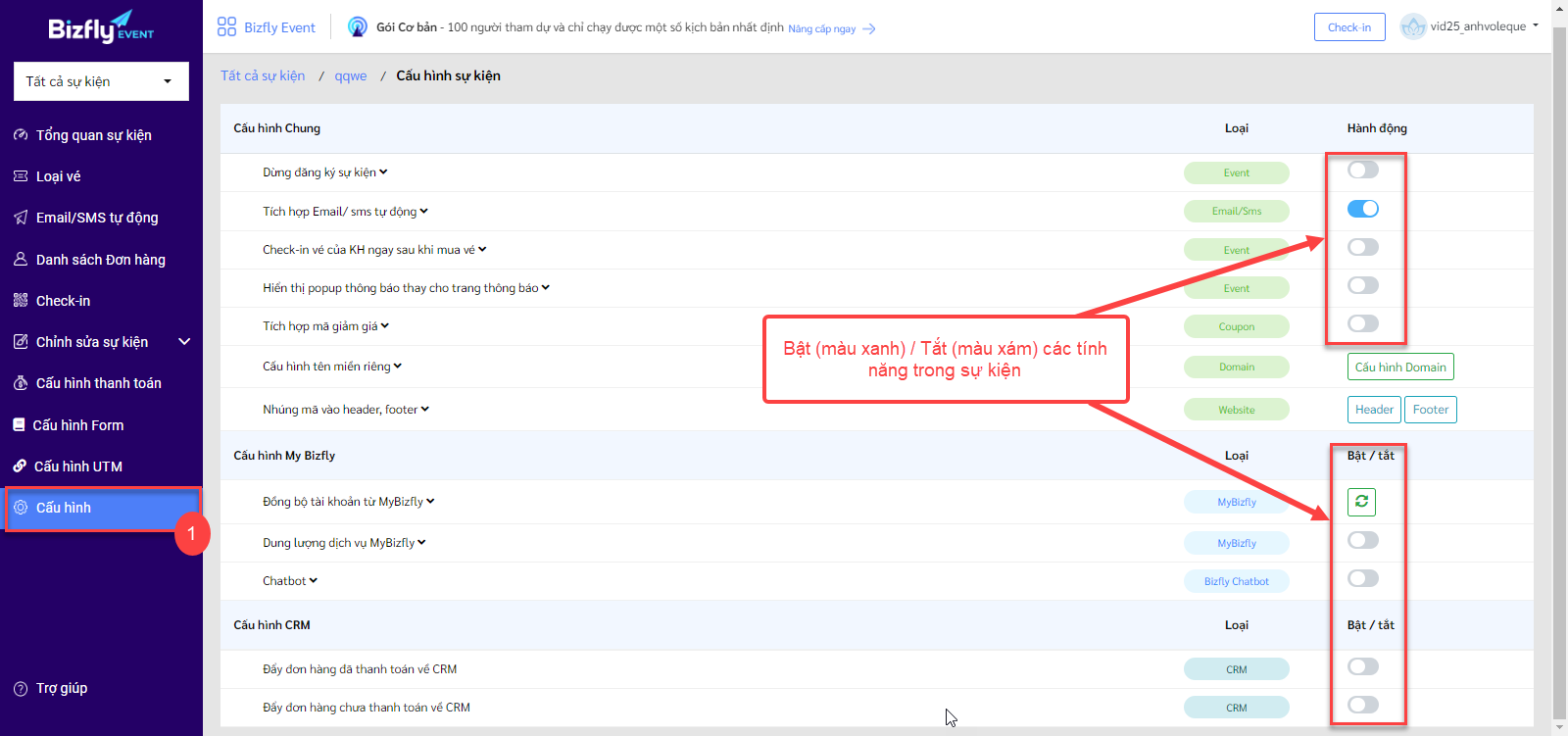Click the Cấu hình UTM link icon

(x=20, y=466)
